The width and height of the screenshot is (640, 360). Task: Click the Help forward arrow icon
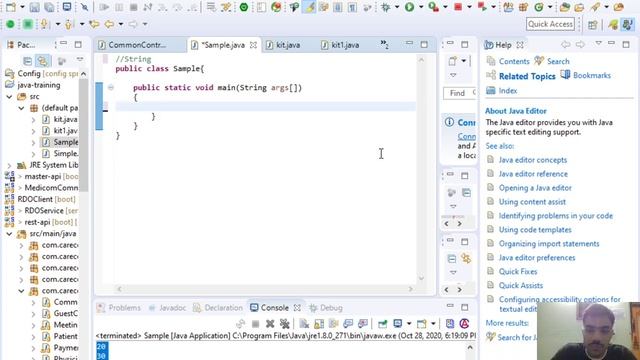click(580, 44)
